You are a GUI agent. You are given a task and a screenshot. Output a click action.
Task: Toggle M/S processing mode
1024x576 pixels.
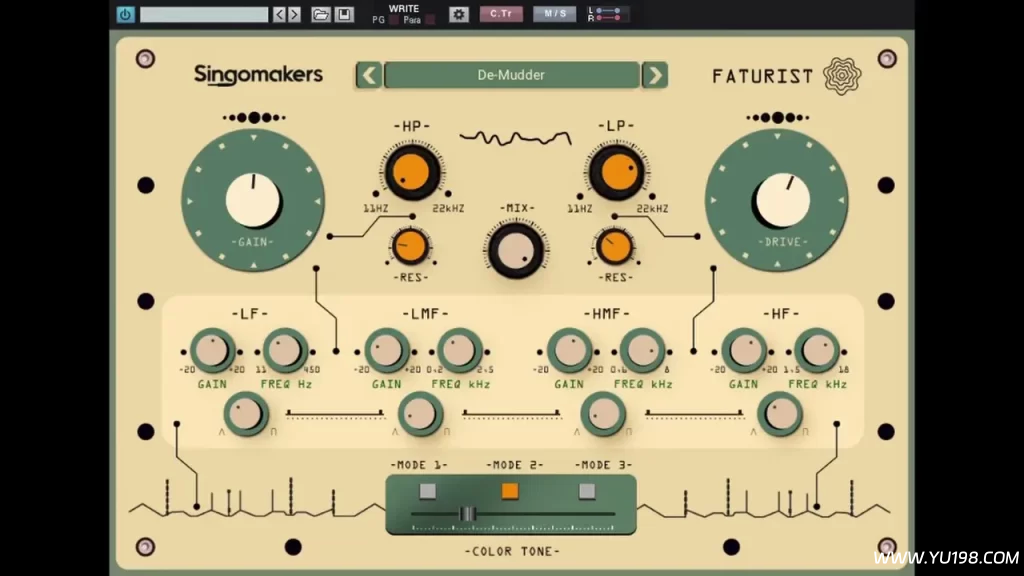point(555,14)
